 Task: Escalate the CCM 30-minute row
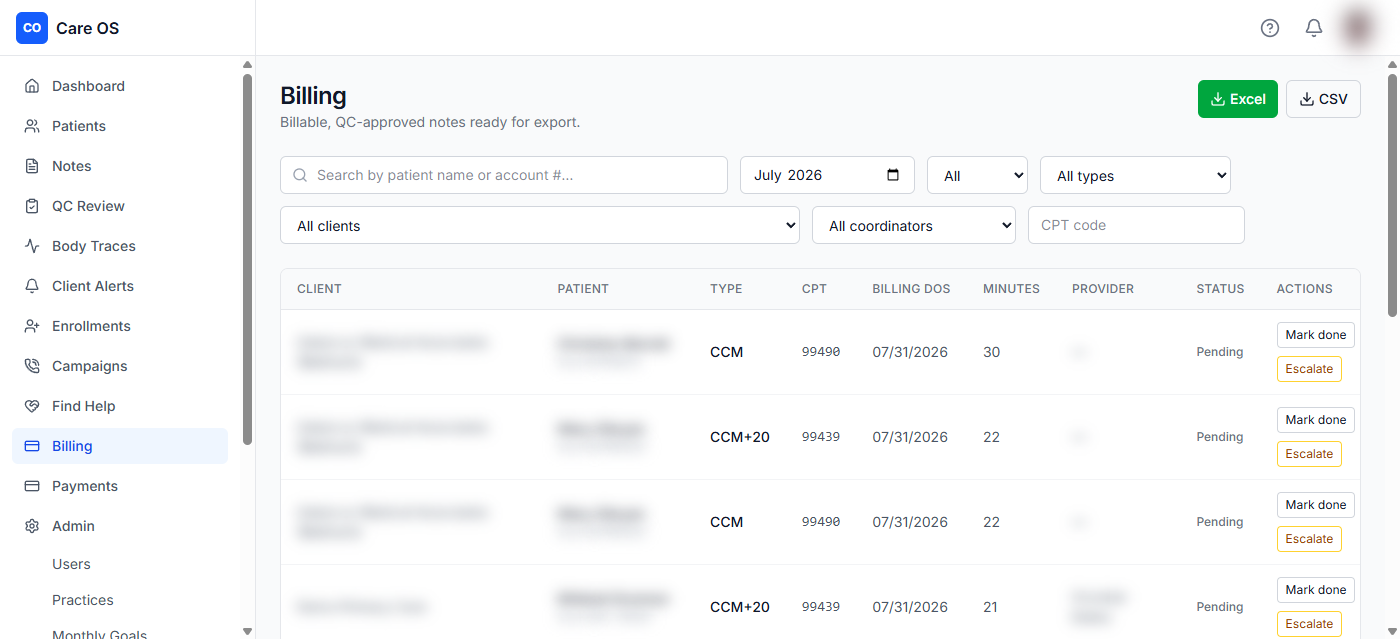[1309, 369]
